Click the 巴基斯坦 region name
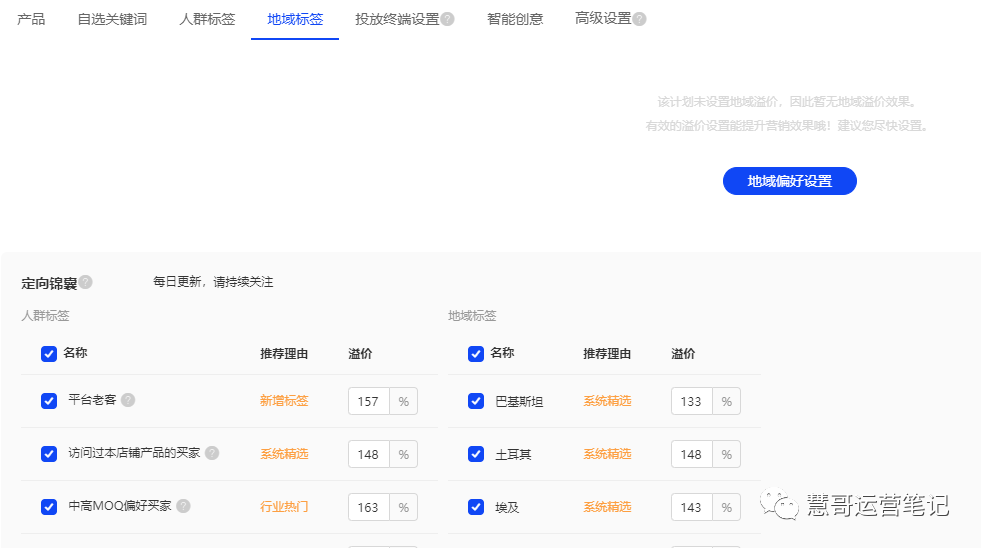This screenshot has height=548, width=981. point(519,402)
